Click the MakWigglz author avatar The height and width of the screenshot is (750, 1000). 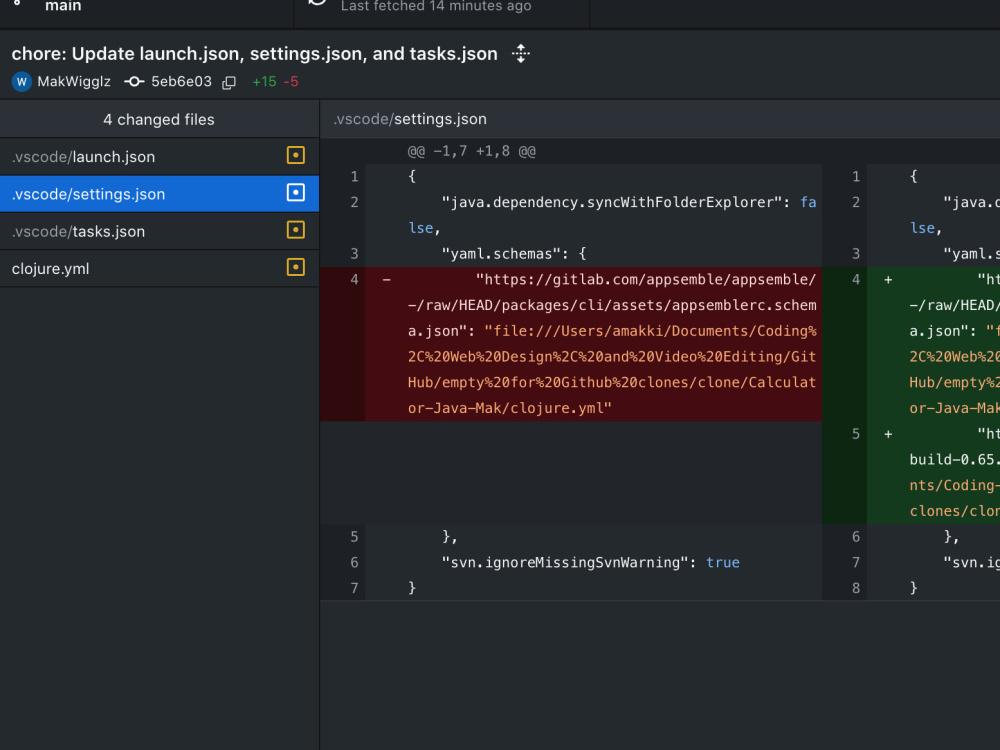pyautogui.click(x=22, y=82)
